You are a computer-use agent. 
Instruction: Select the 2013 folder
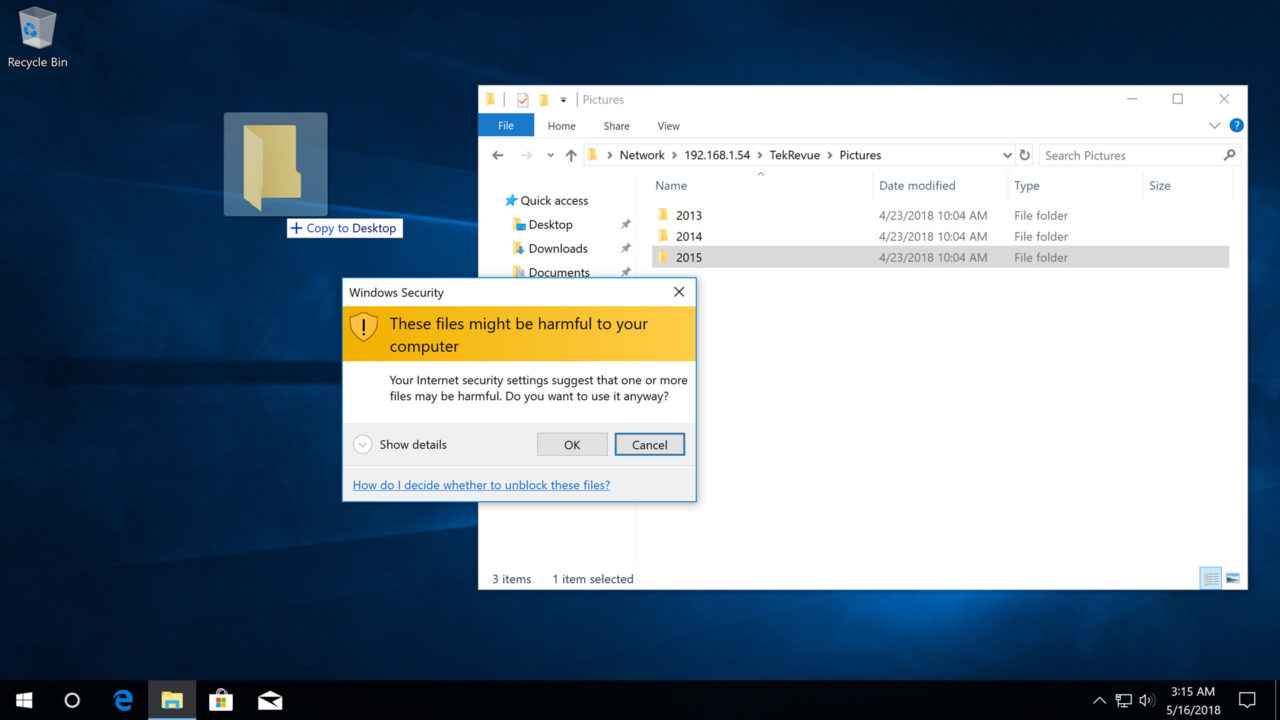(689, 215)
